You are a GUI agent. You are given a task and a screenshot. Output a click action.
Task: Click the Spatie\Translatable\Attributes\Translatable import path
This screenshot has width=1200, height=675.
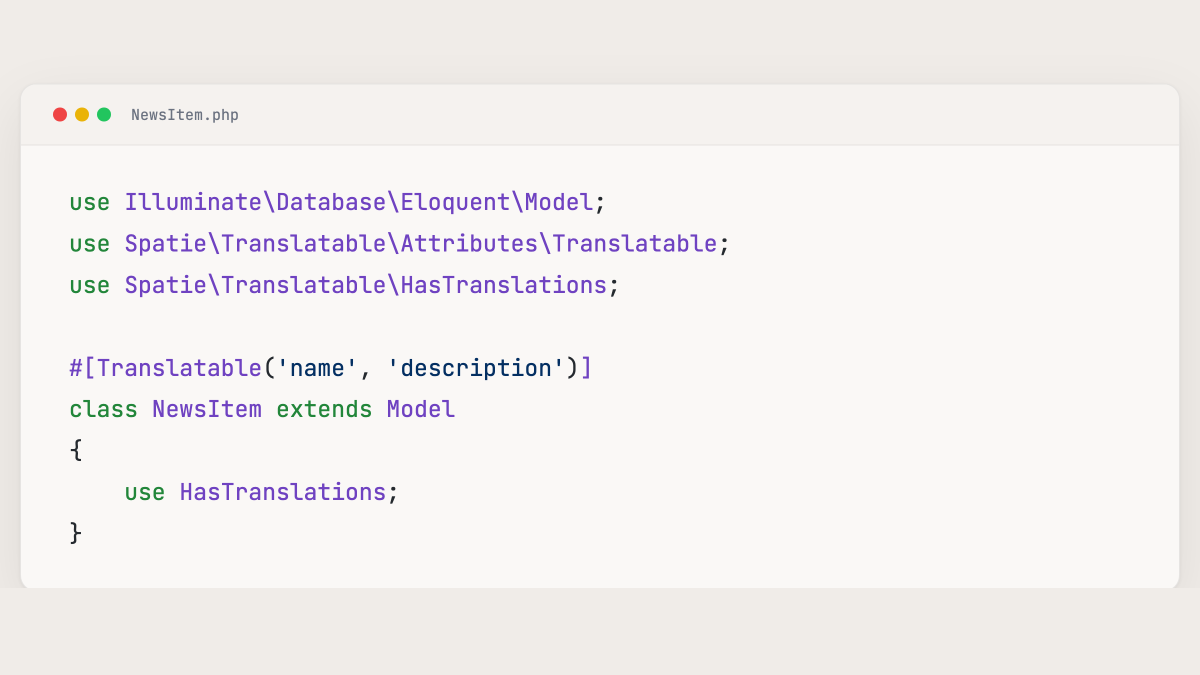pyautogui.click(x=421, y=244)
